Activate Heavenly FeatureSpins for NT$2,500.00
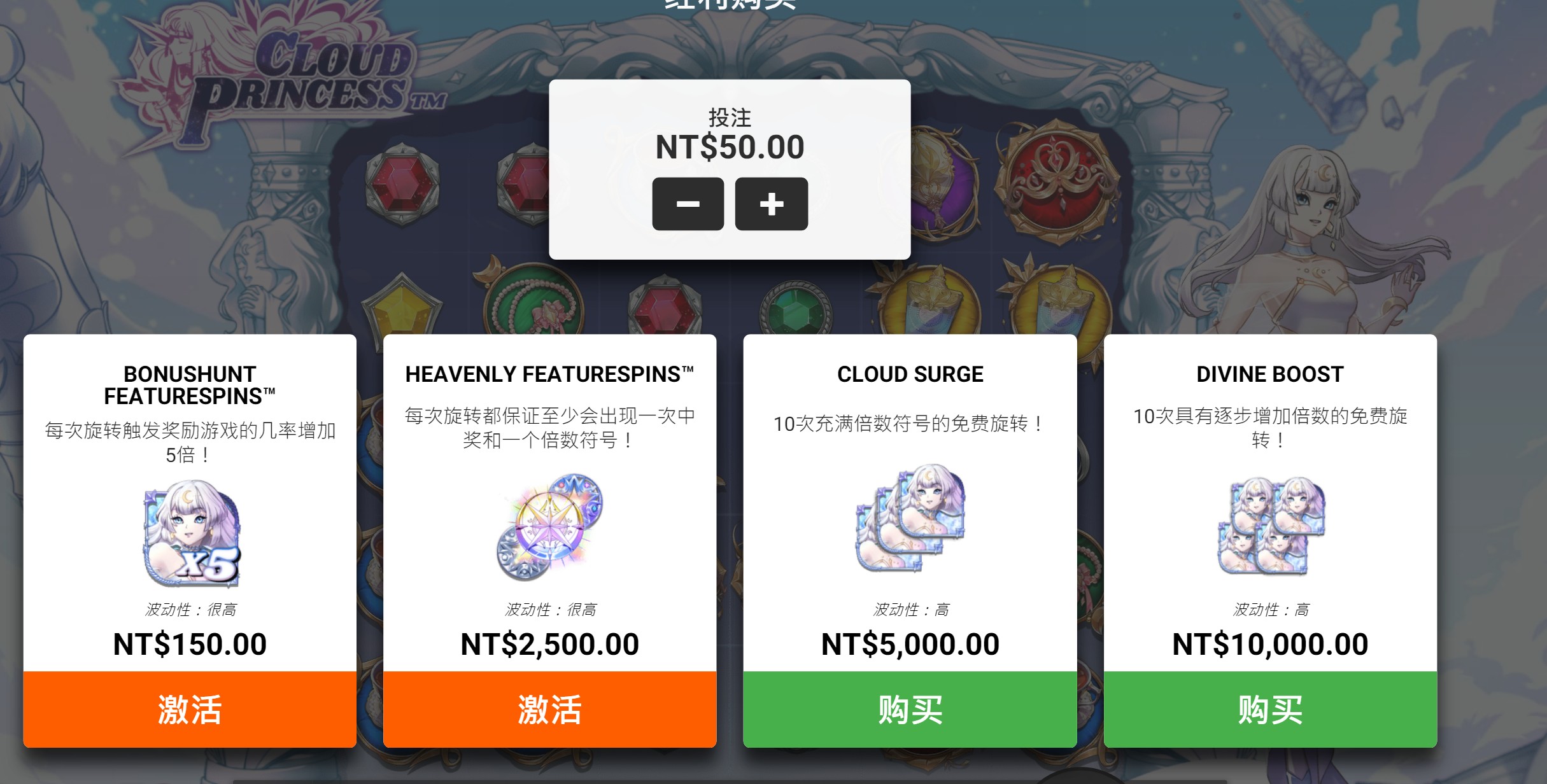 pos(549,709)
